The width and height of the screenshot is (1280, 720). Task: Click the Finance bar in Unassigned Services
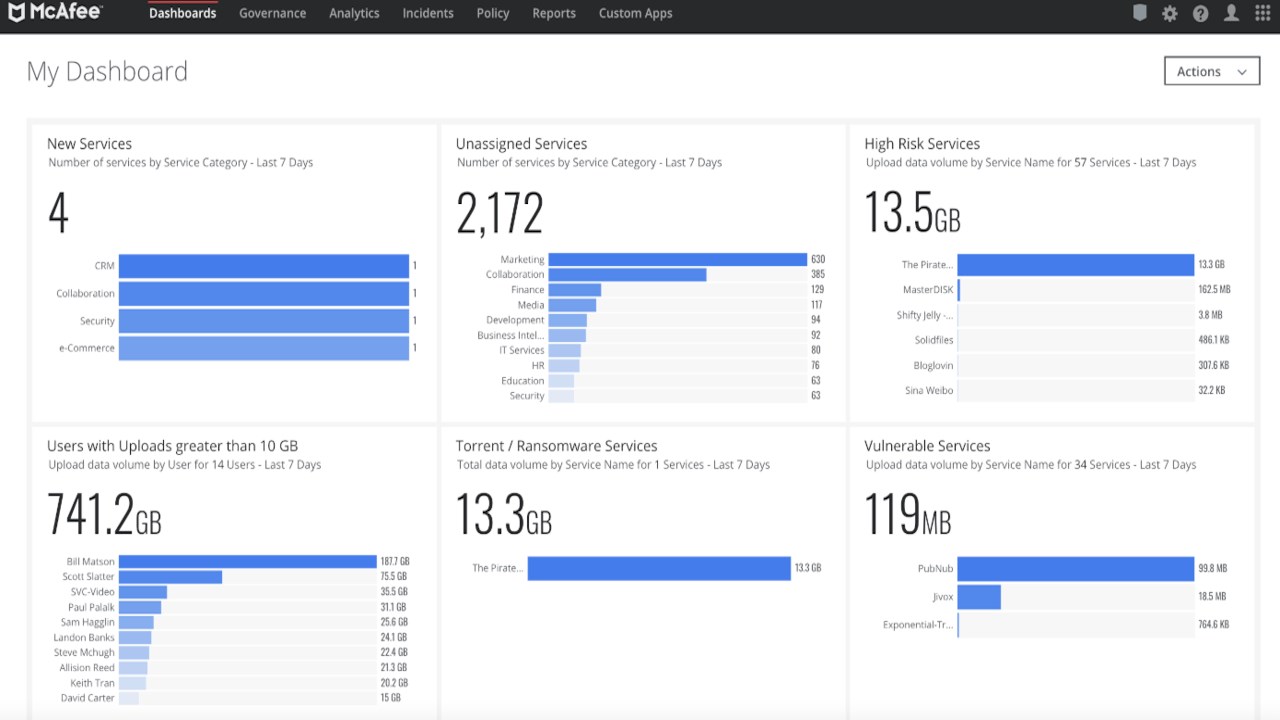coord(575,290)
